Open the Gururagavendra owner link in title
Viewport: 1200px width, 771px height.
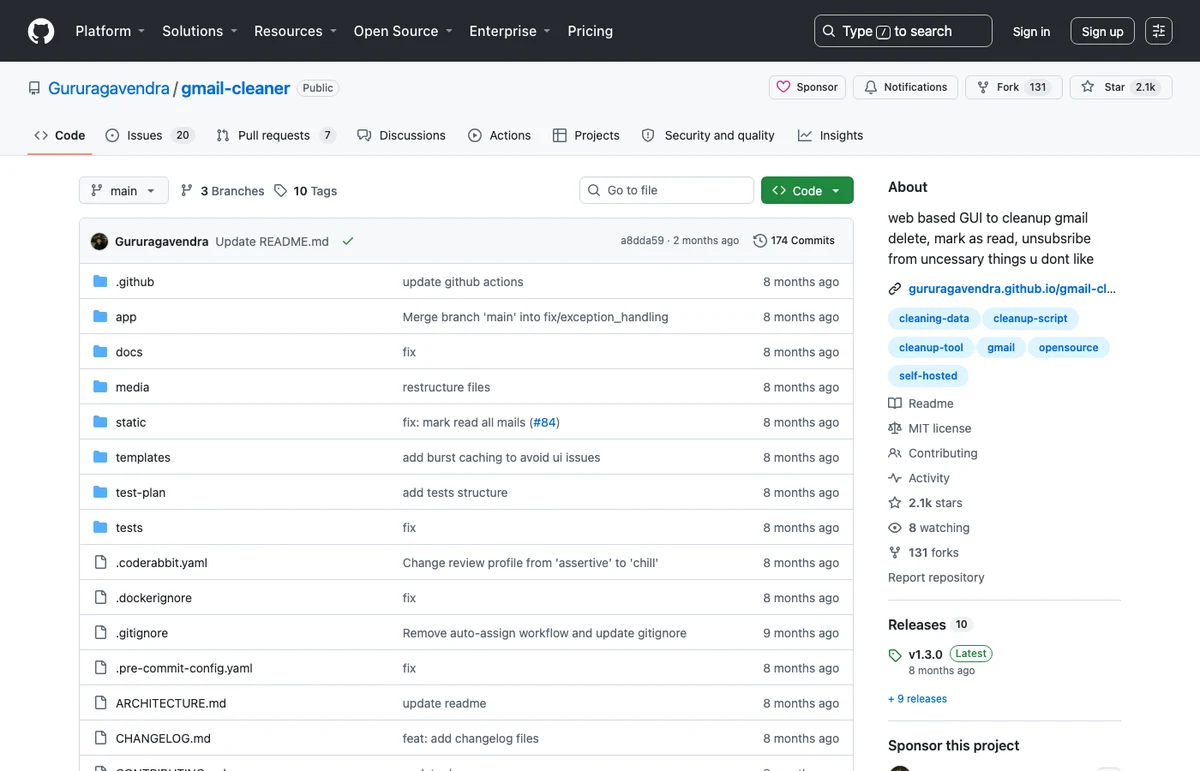109,88
